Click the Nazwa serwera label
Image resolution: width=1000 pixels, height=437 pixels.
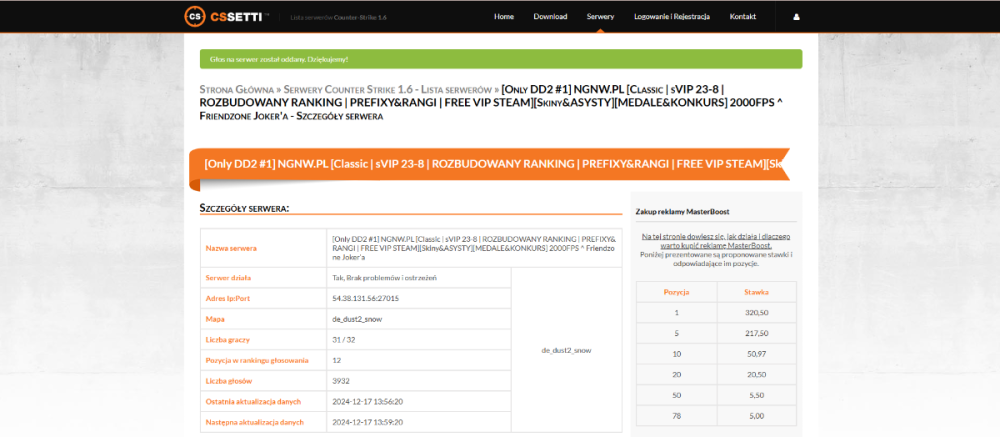[x=231, y=248]
